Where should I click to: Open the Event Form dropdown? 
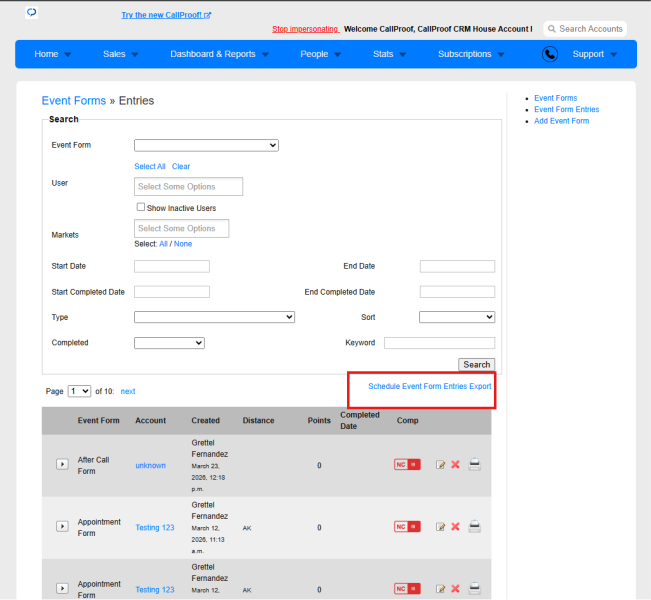point(206,145)
